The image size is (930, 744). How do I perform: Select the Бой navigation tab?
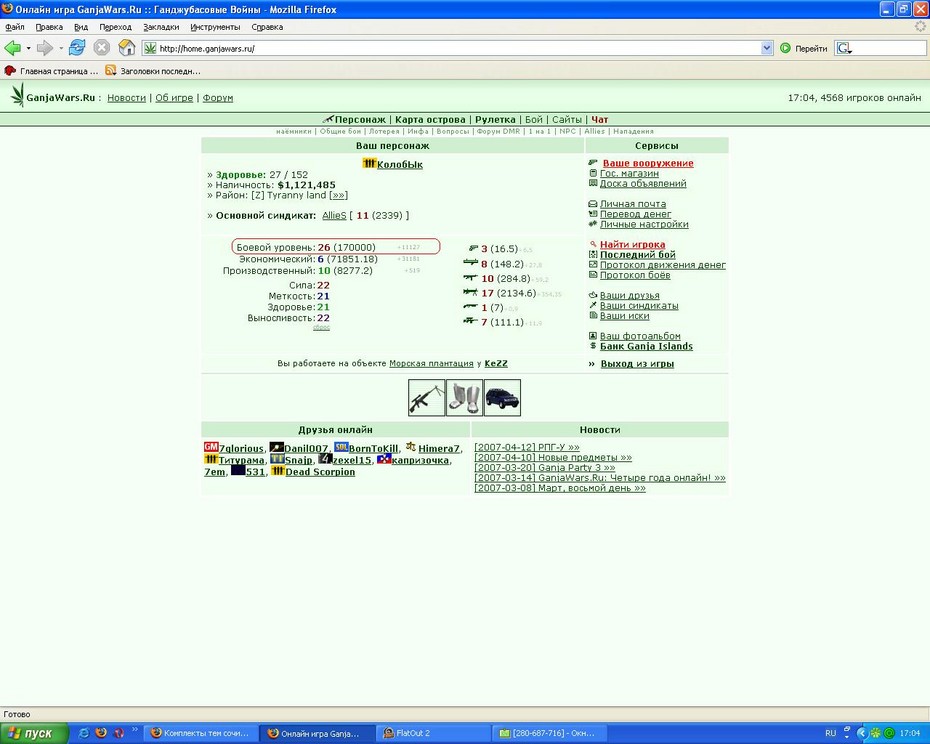(x=534, y=120)
